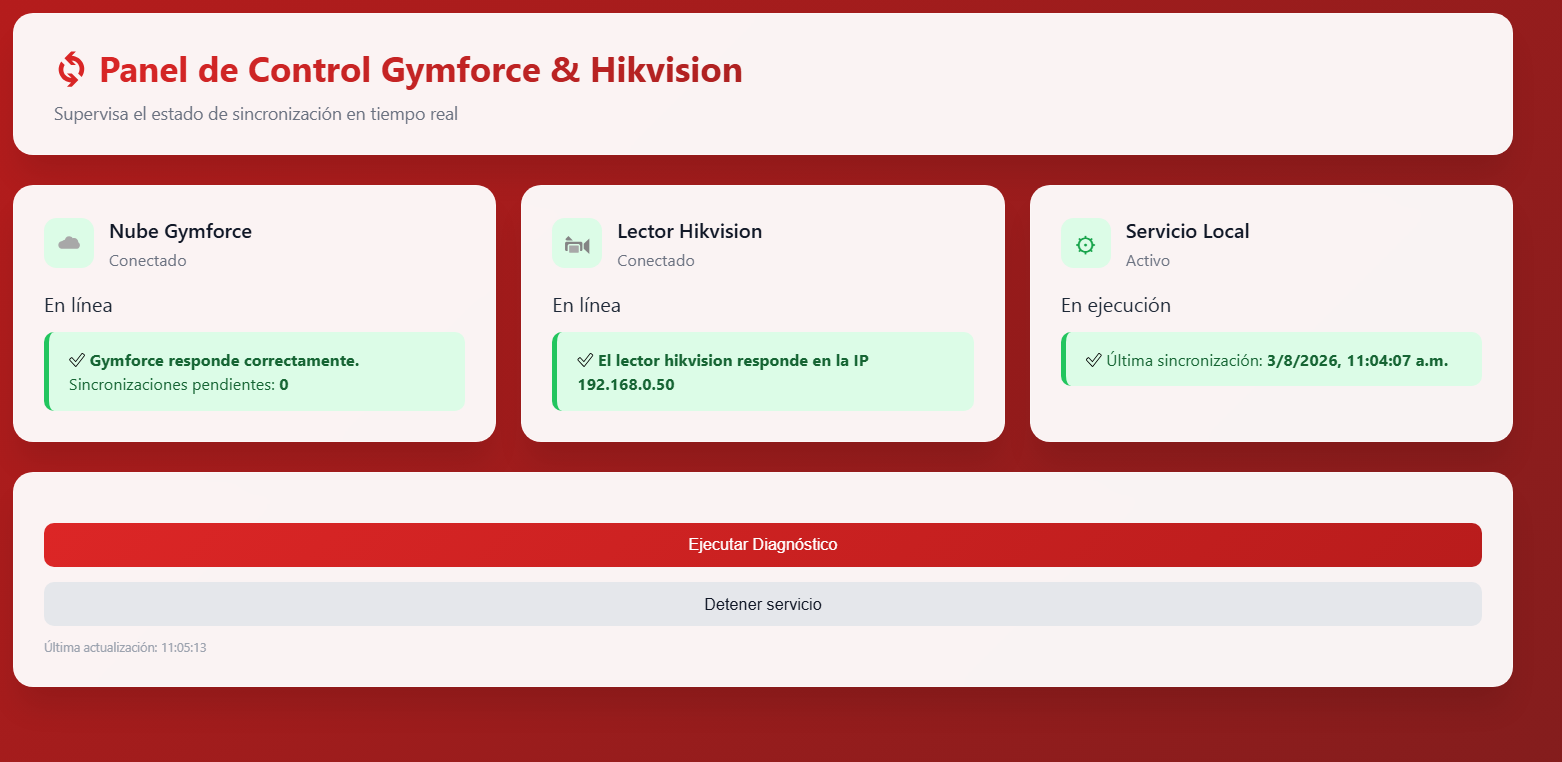This screenshot has width=1562, height=762.
Task: Click the 'Panel de Control Gymforce & Hikvision' heading
Action: click(x=421, y=70)
